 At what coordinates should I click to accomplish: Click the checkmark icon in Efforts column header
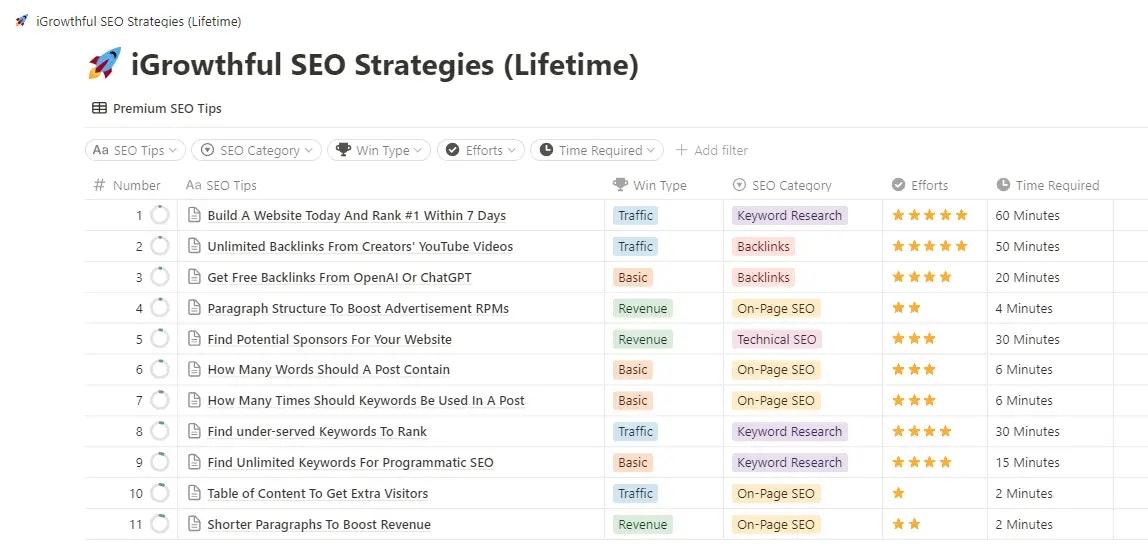point(899,185)
